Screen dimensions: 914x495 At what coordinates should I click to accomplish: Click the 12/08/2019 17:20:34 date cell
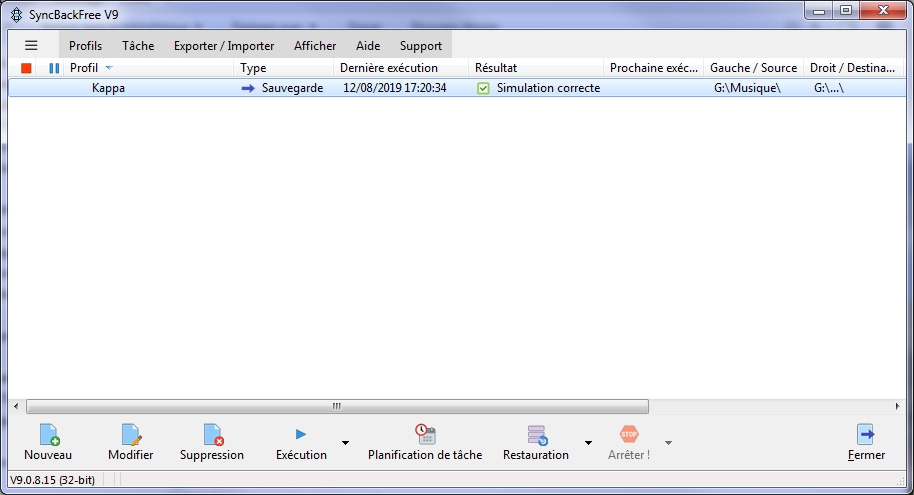[x=395, y=88]
